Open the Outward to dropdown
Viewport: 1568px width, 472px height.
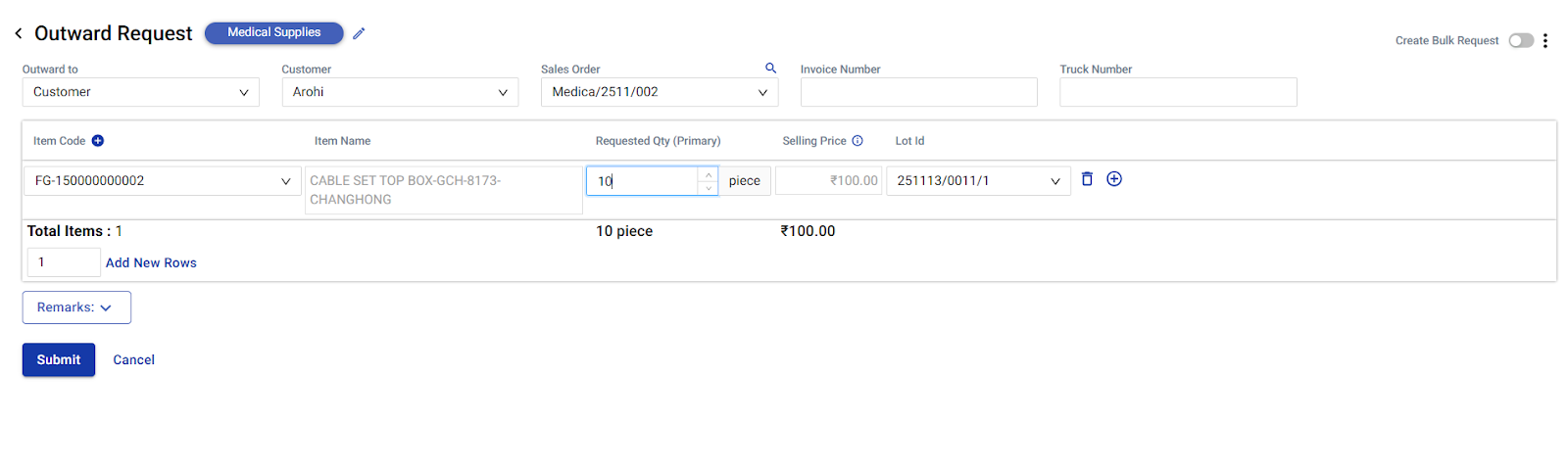[140, 92]
